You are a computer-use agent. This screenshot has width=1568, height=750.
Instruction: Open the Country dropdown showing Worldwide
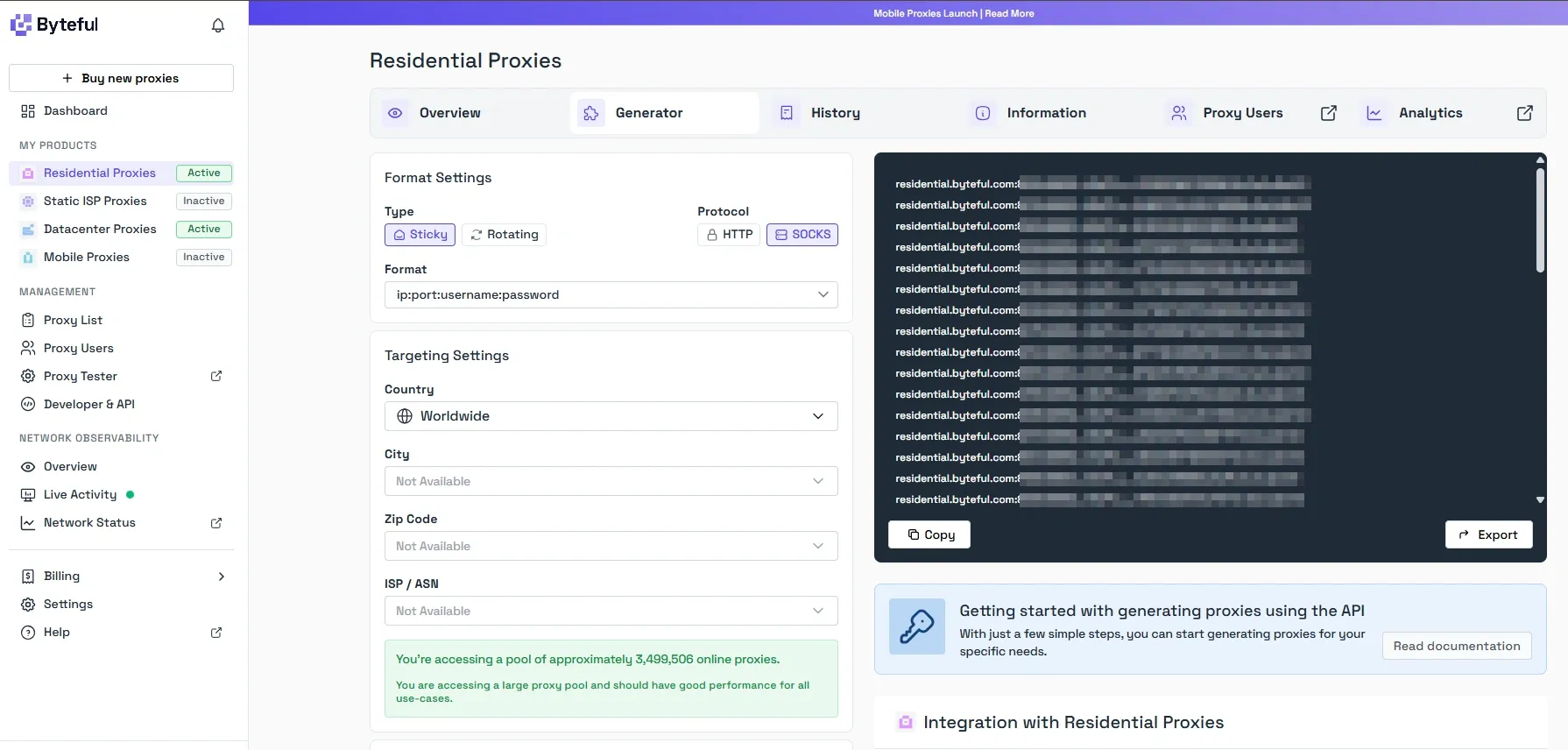[611, 416]
